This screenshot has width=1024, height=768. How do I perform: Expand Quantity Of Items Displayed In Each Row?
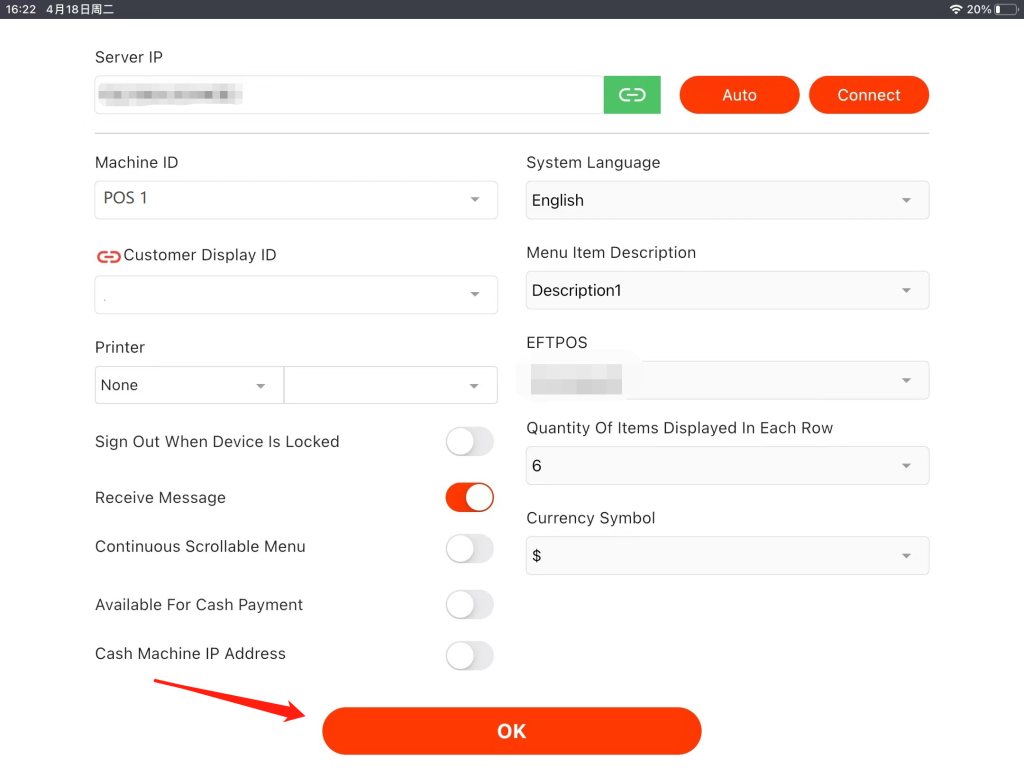pos(727,466)
